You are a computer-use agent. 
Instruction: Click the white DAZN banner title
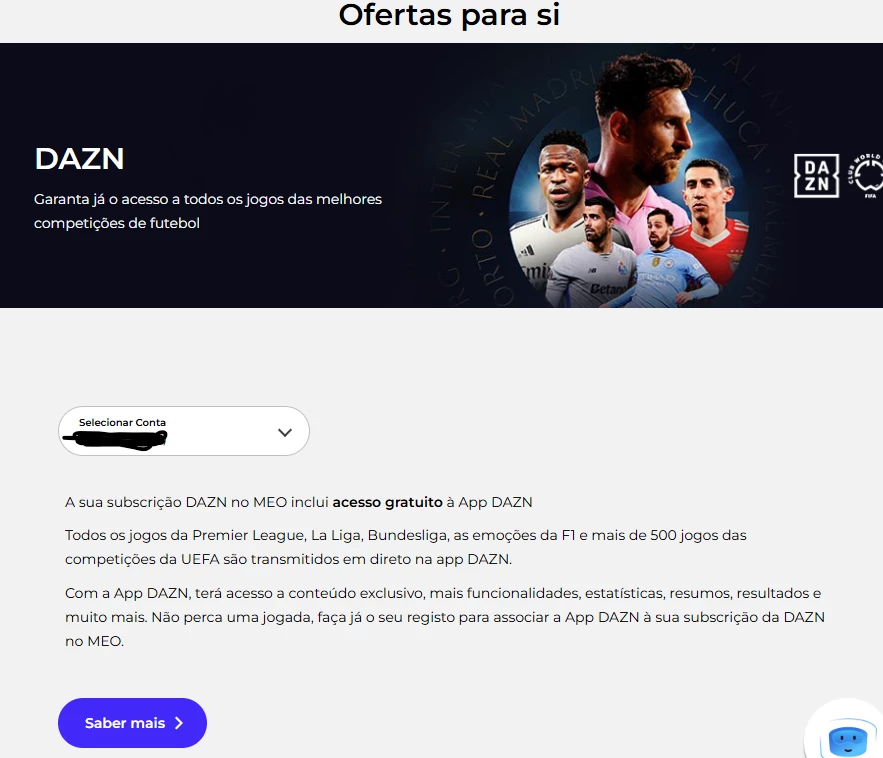79,159
